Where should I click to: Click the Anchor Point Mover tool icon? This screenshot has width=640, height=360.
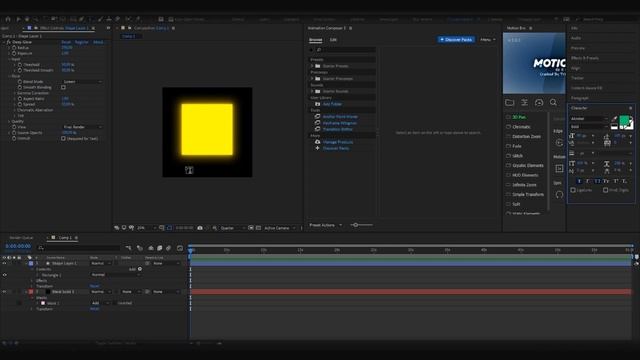[x=317, y=116]
